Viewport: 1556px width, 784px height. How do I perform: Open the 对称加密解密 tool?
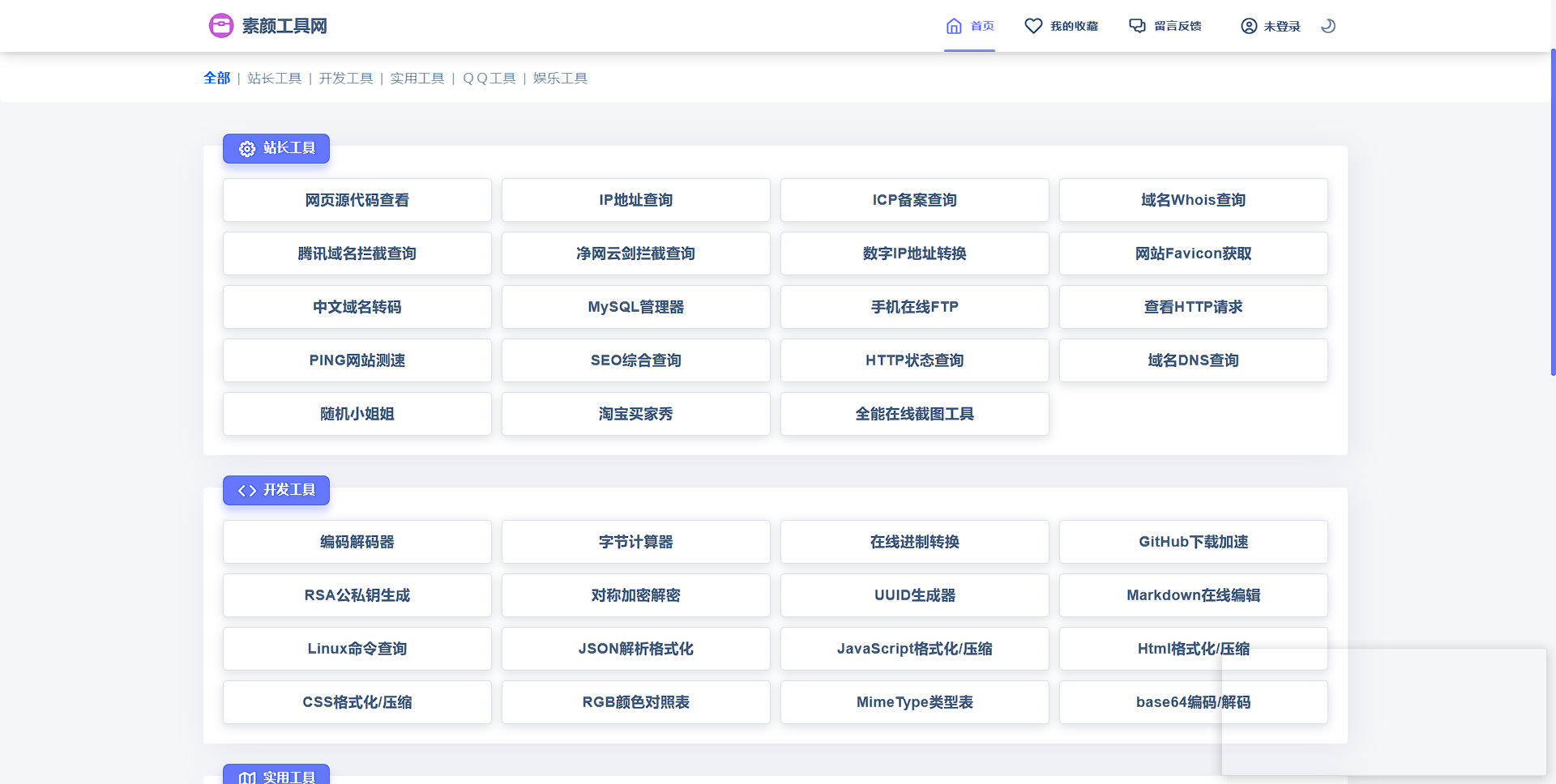[636, 595]
